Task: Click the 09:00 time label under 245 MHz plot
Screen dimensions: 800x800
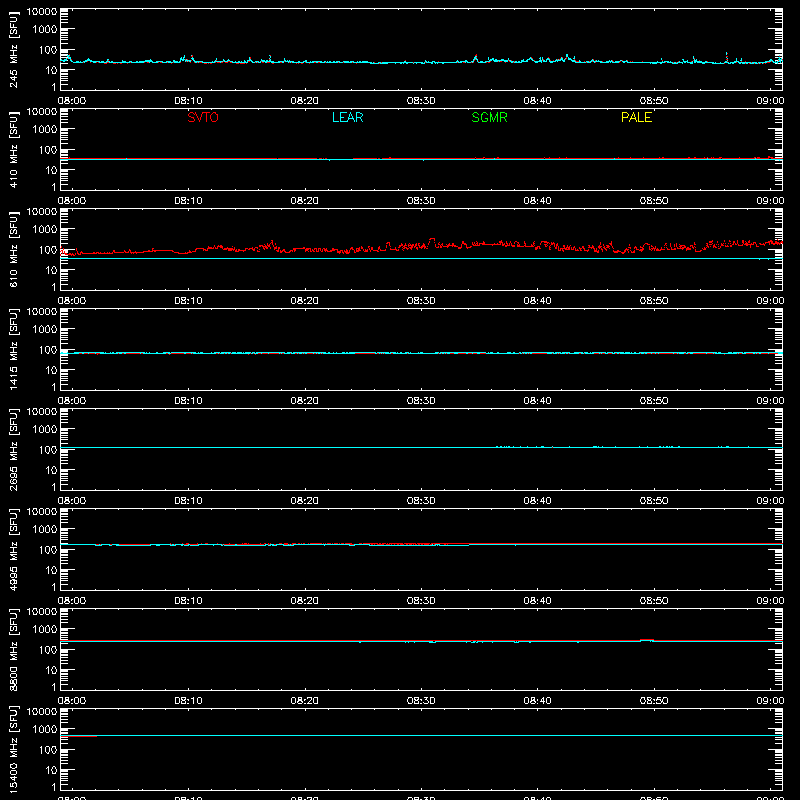Action: [x=770, y=101]
